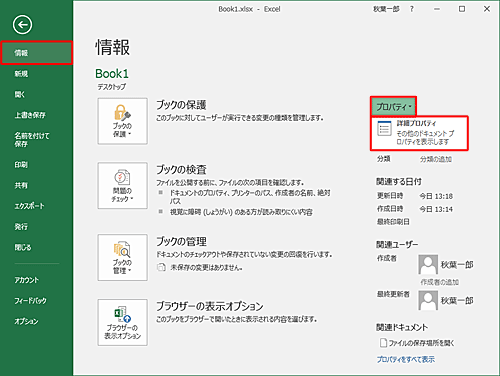Close the Excel window
This screenshot has width=500, height=376.
[x=487, y=9]
